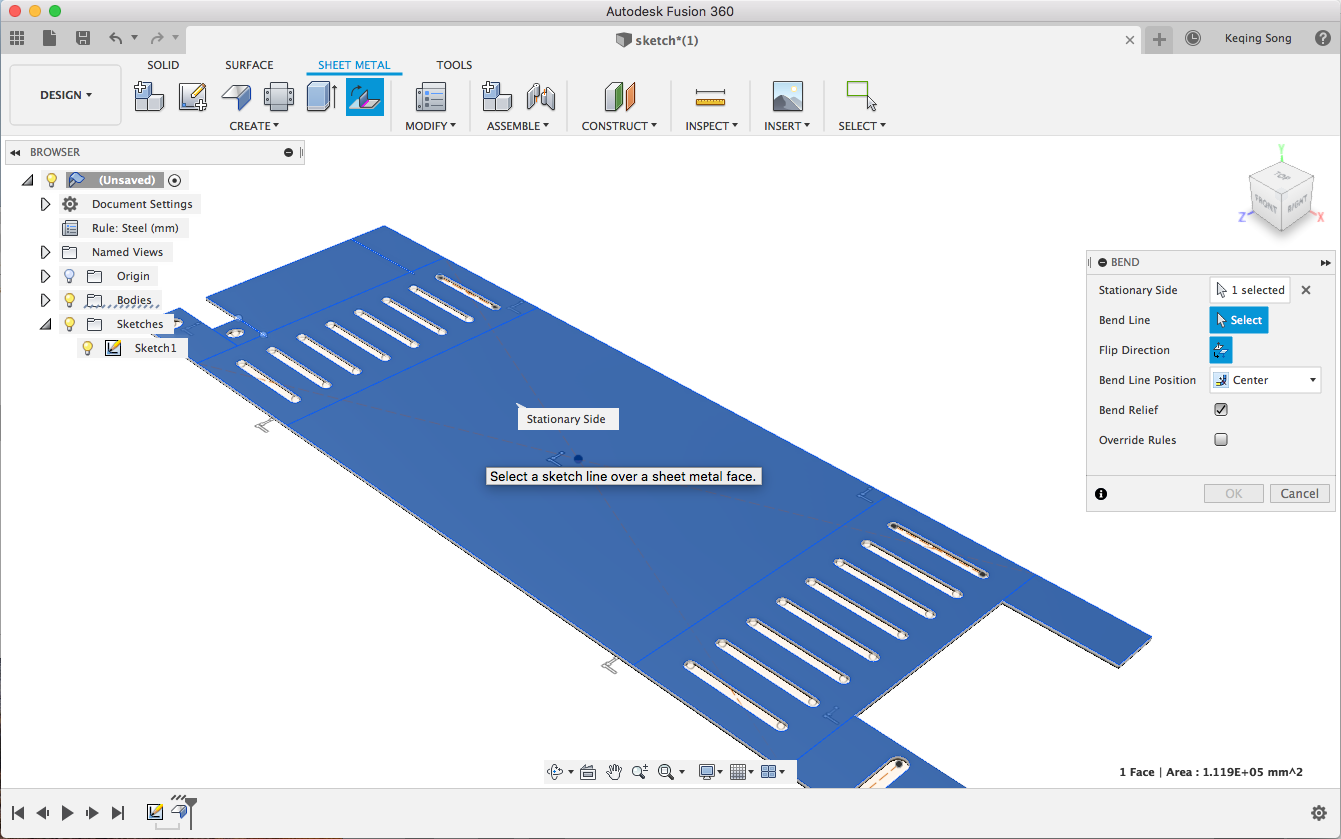
Task: Uncheck the Bend Relief checkbox
Action: click(x=1221, y=410)
